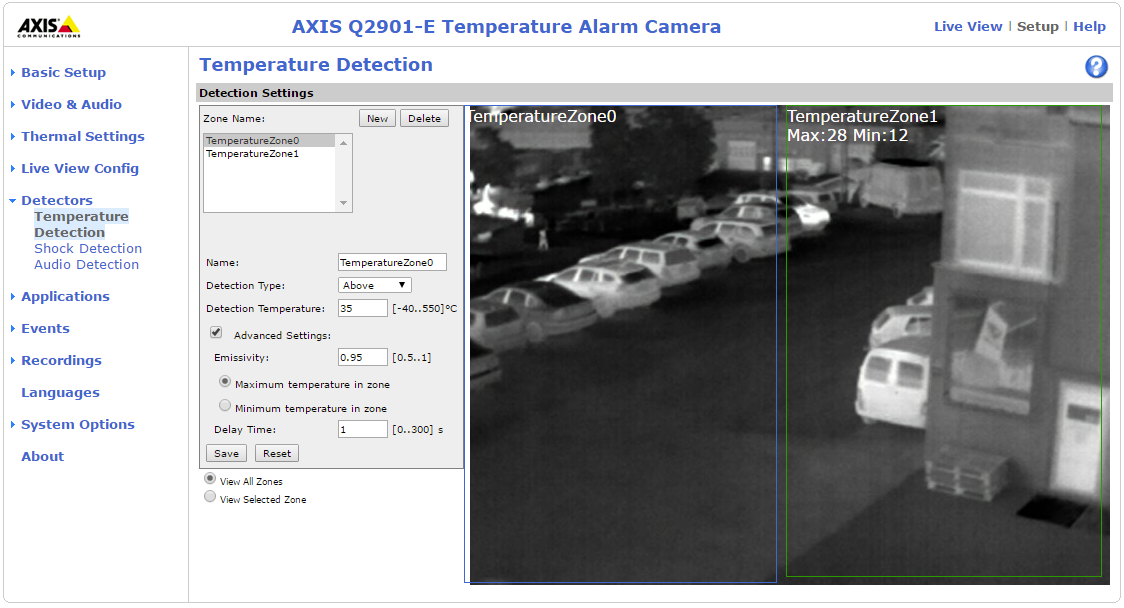Viewport: 1124px width, 608px height.
Task: Expand the System Options section
Action: [x=78, y=424]
